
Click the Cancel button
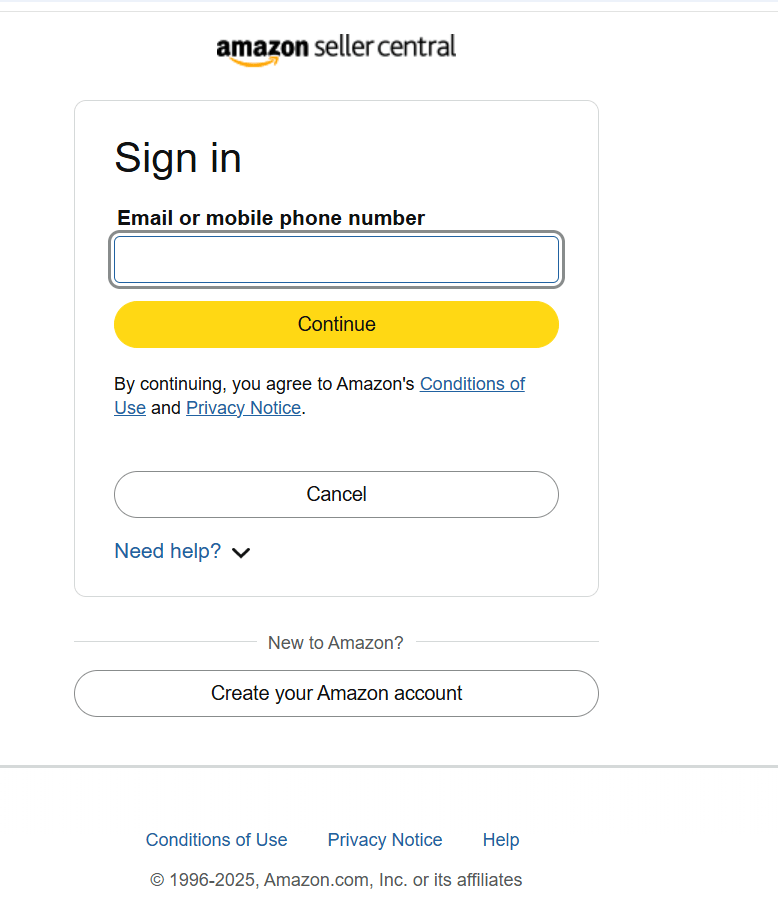[336, 494]
